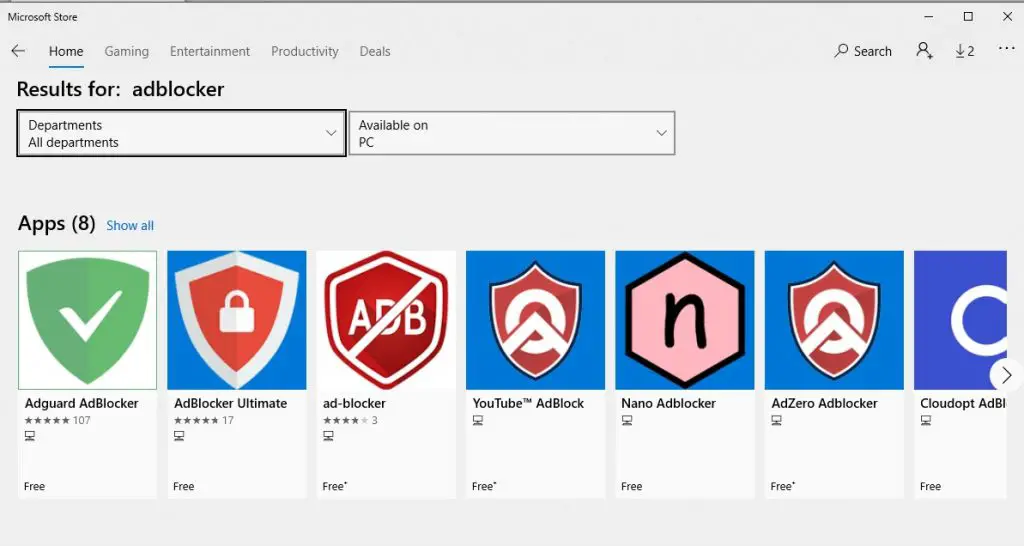The image size is (1024, 546).
Task: Click the Adguard AdBlocker title
Action: [x=82, y=404]
